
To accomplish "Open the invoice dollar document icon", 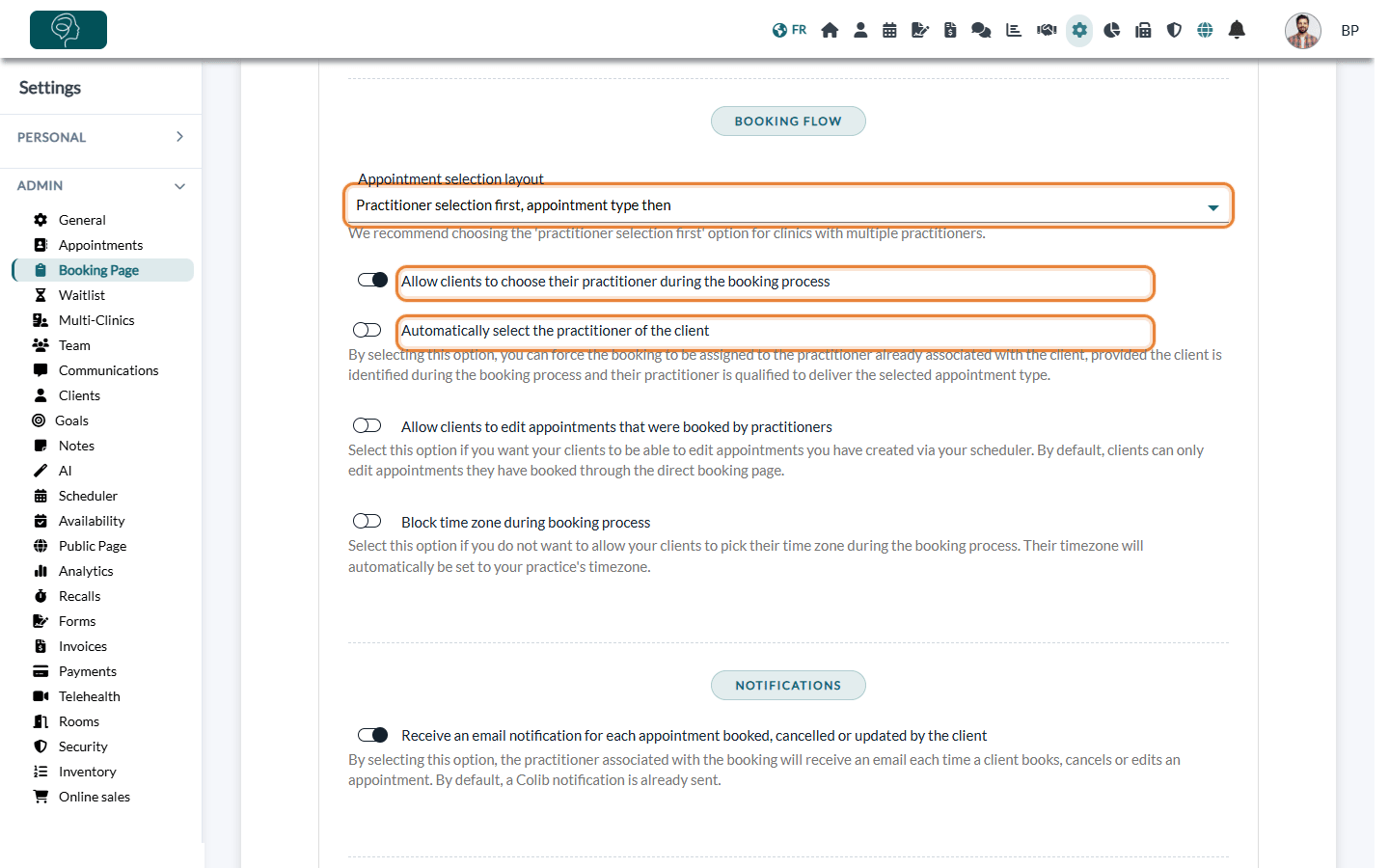I will [950, 30].
